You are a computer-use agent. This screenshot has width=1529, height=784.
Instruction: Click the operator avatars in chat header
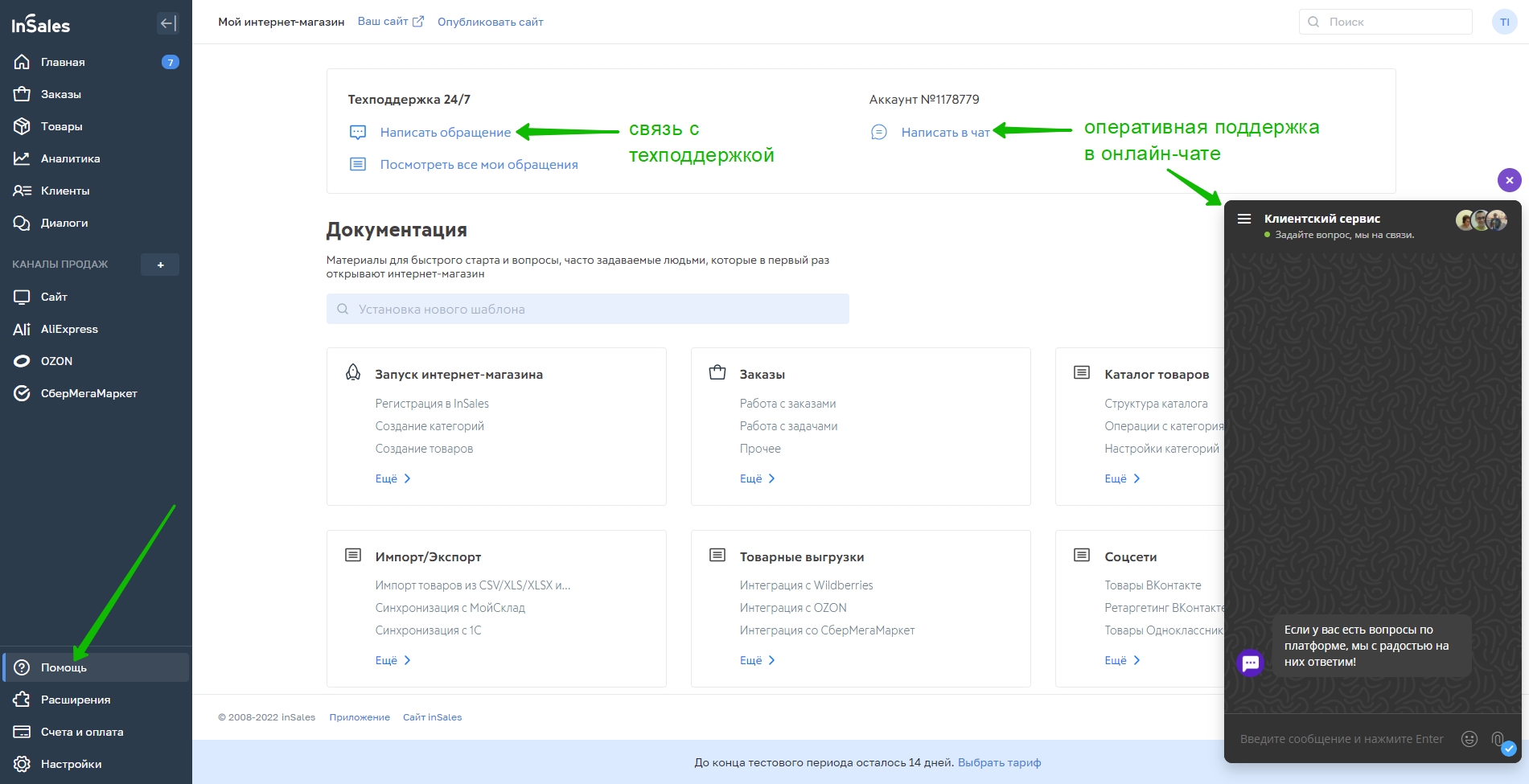(1482, 220)
